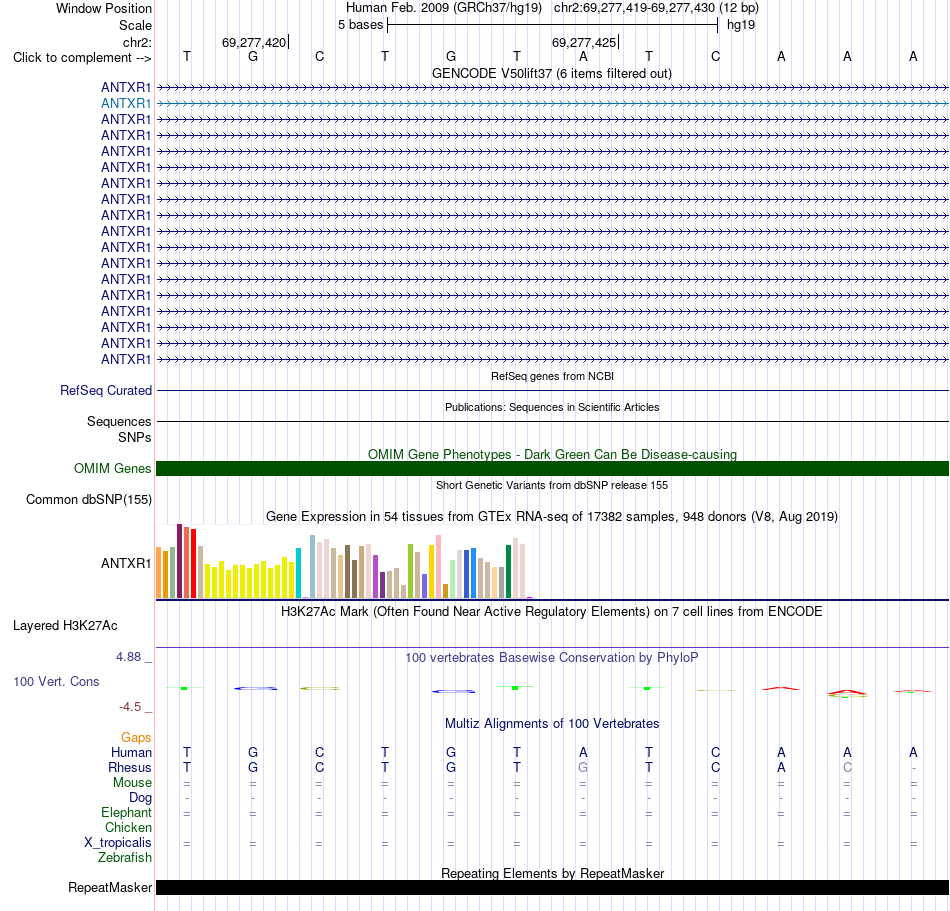Click the 'Scale' track label

(x=135, y=25)
